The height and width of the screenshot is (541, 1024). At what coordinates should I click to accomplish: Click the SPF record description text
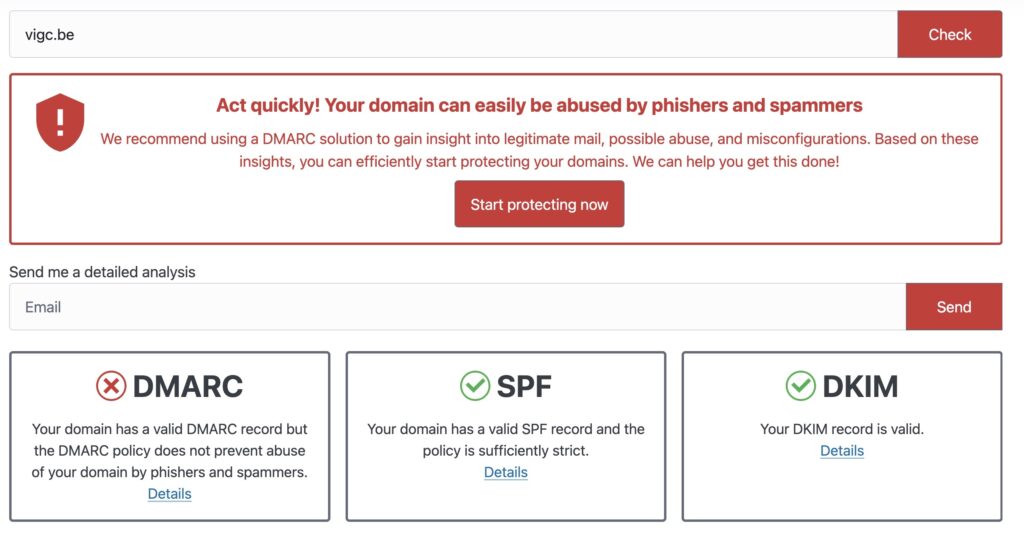[505, 440]
